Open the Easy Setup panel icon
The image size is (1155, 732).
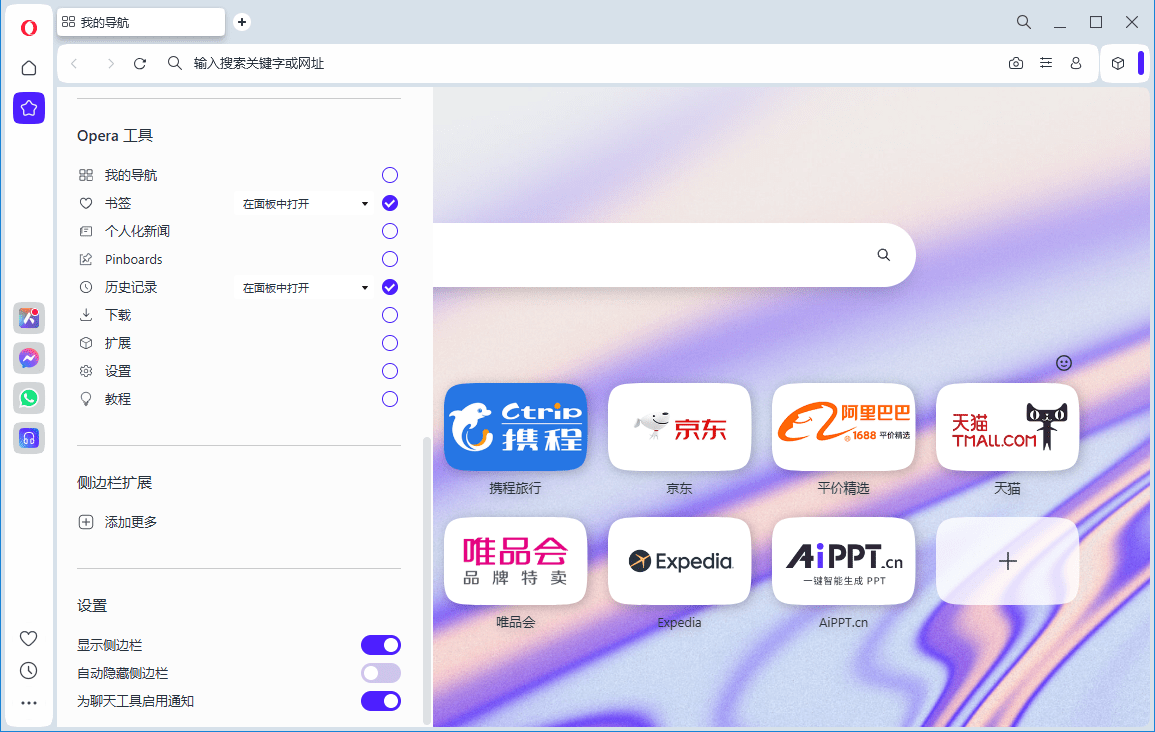(1046, 63)
